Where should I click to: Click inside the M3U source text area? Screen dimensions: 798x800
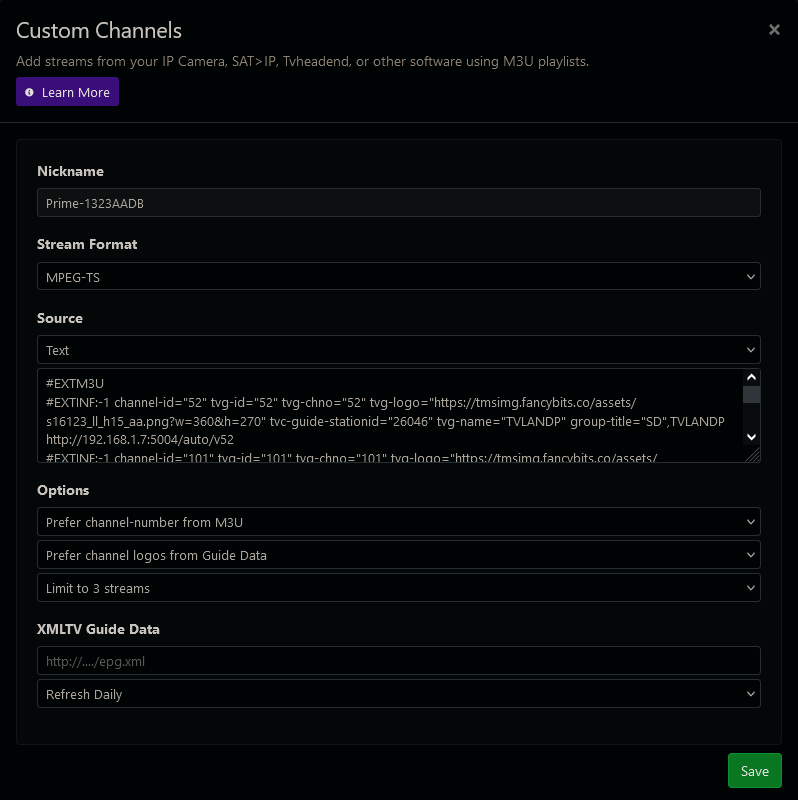(x=390, y=415)
